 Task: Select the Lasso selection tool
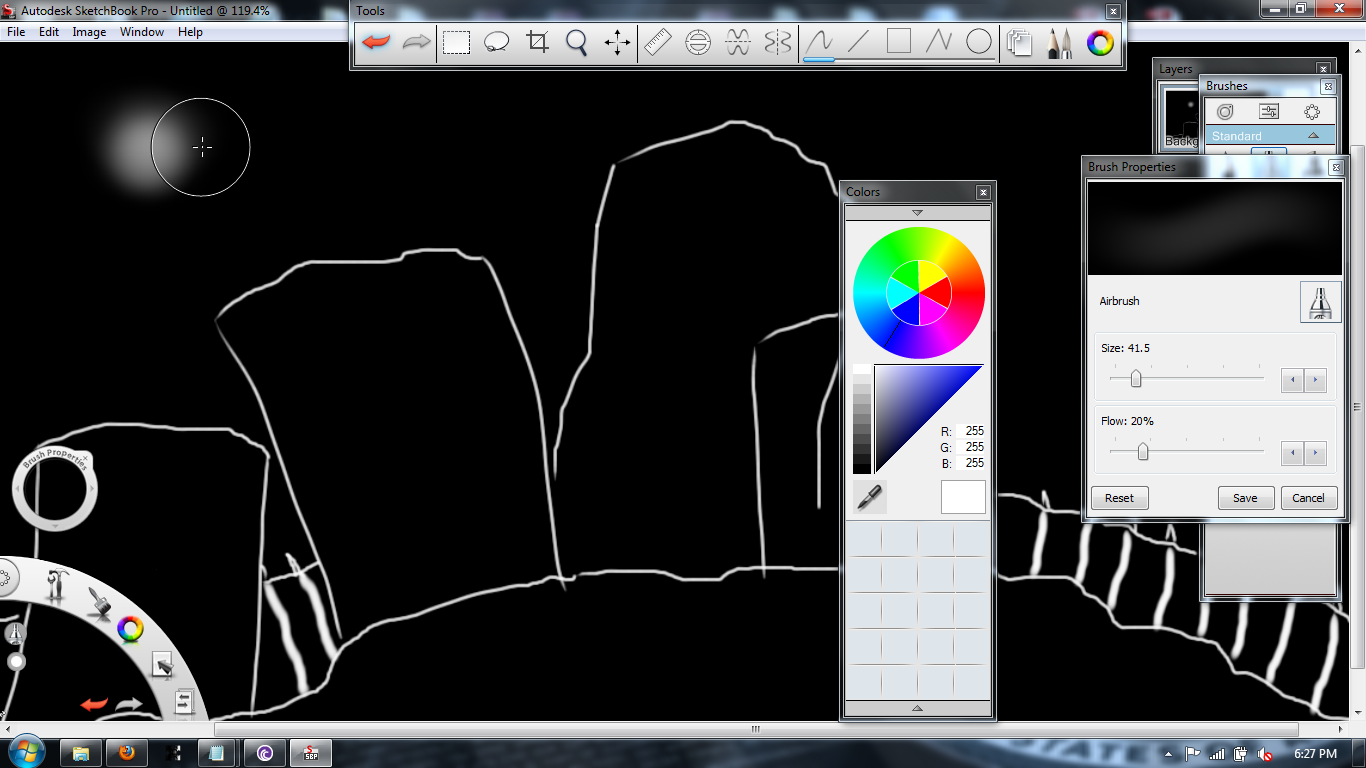click(x=497, y=42)
